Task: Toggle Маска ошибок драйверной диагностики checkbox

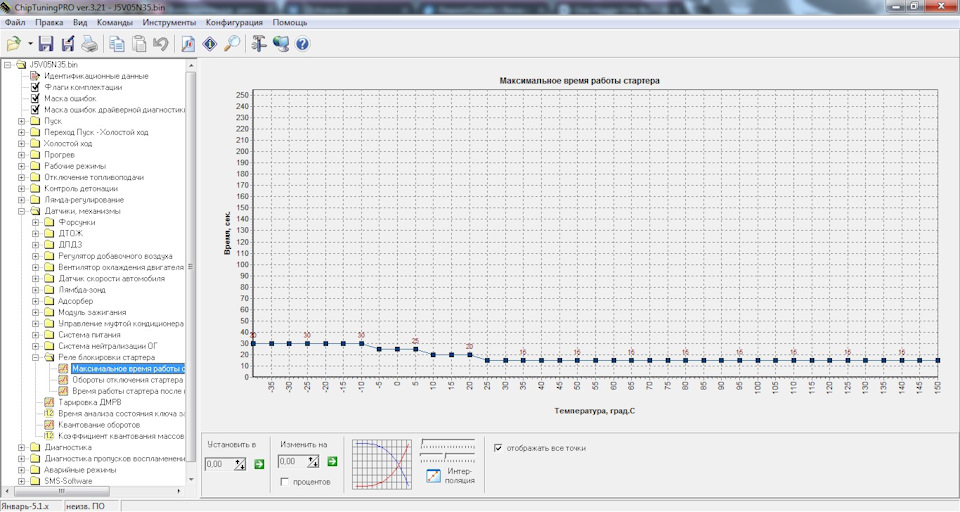Action: coord(35,110)
